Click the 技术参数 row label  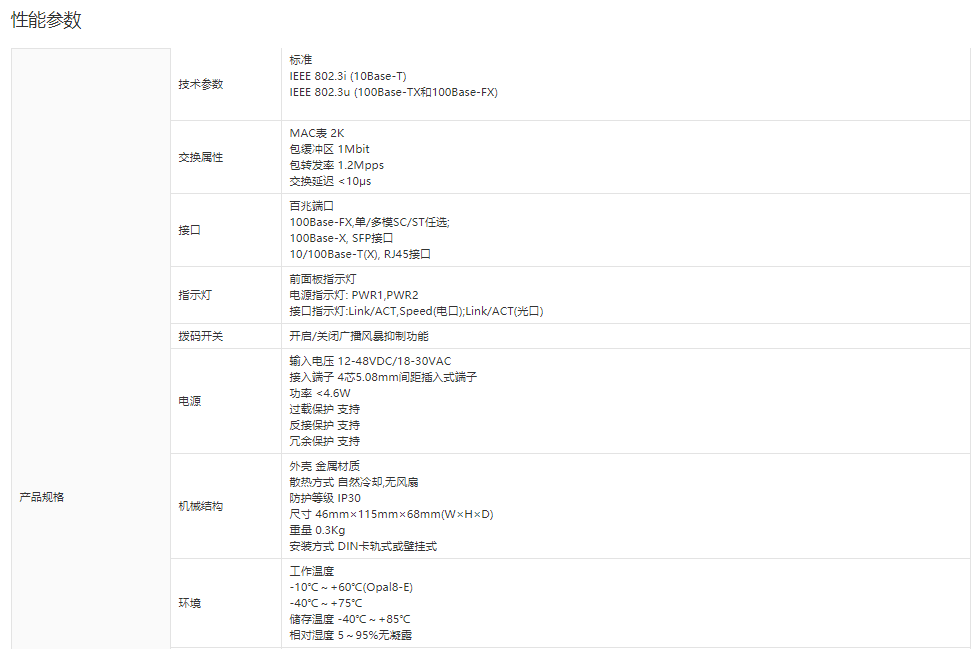pos(201,84)
